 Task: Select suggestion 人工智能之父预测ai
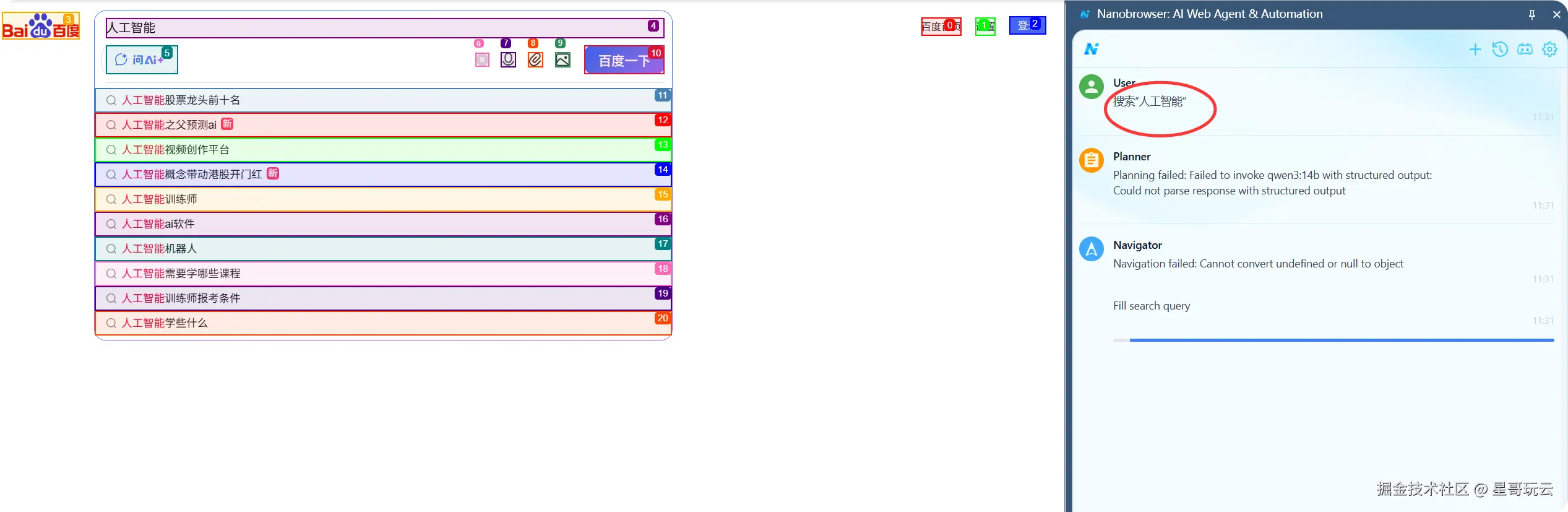point(383,125)
